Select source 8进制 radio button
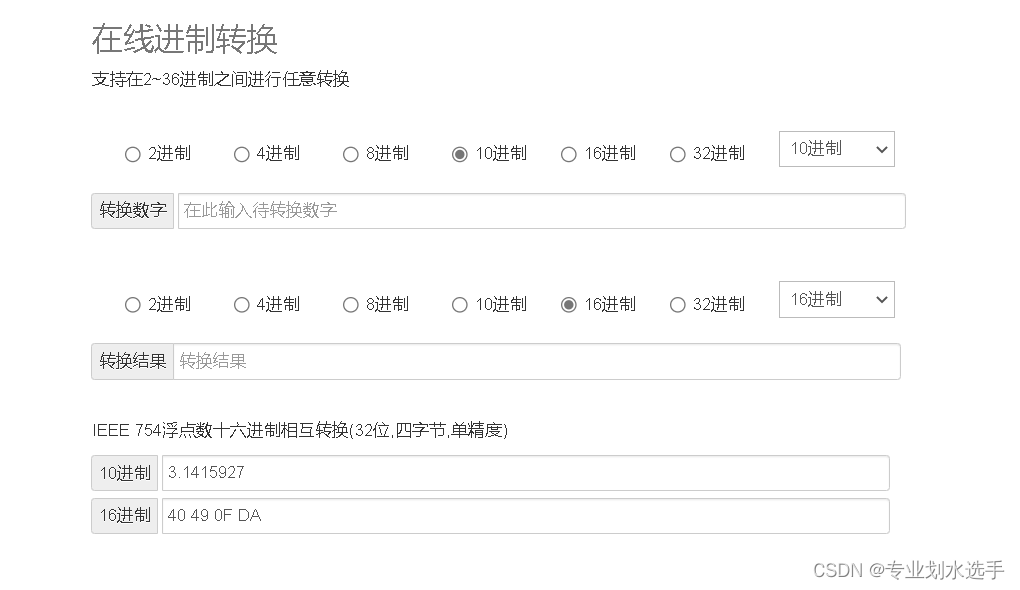The image size is (1020, 590). point(351,154)
